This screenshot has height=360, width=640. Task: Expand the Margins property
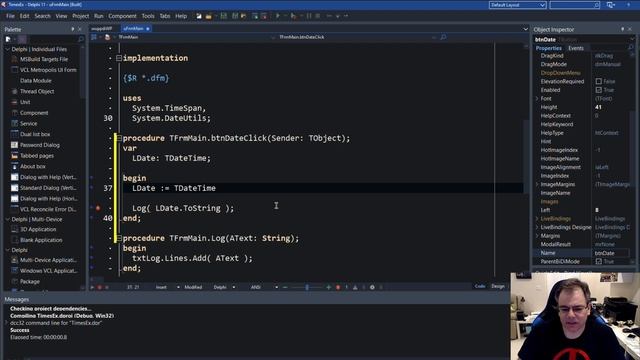pyautogui.click(x=537, y=236)
